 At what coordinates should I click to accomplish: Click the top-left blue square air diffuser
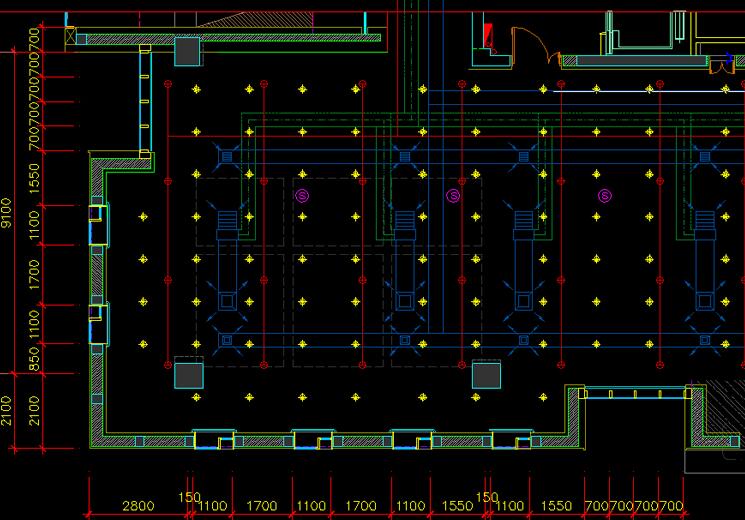226,157
